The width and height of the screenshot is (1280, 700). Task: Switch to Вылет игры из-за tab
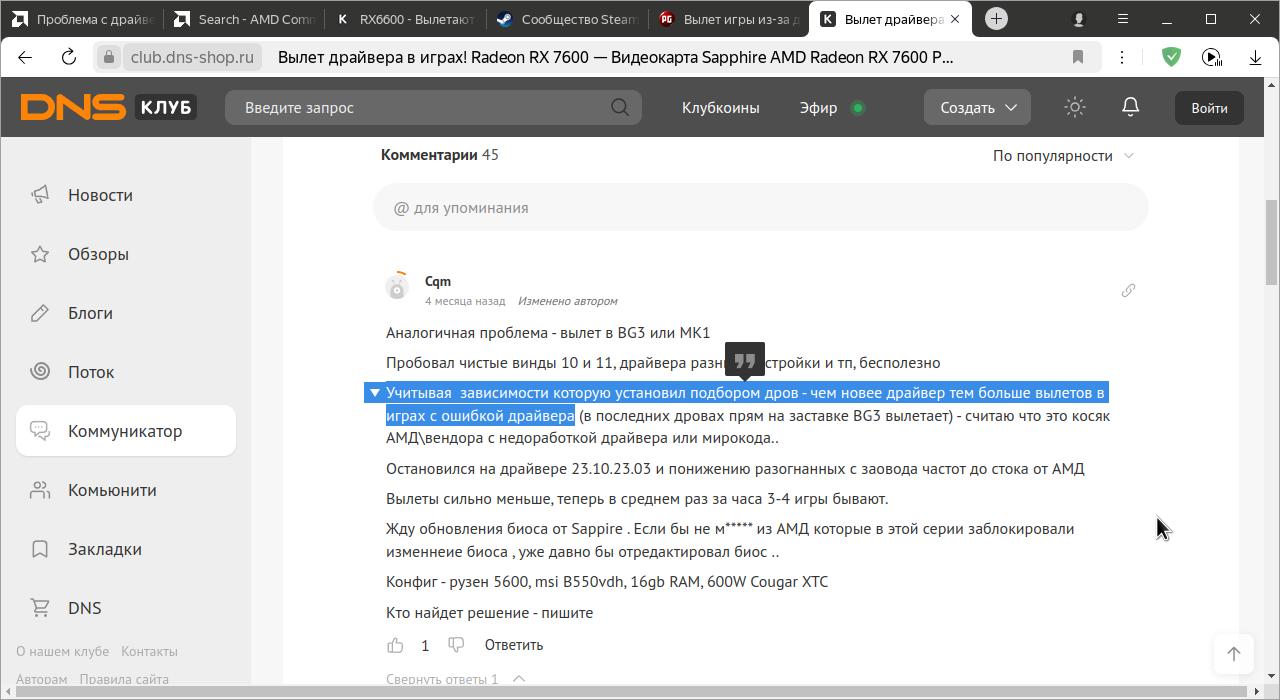click(729, 19)
